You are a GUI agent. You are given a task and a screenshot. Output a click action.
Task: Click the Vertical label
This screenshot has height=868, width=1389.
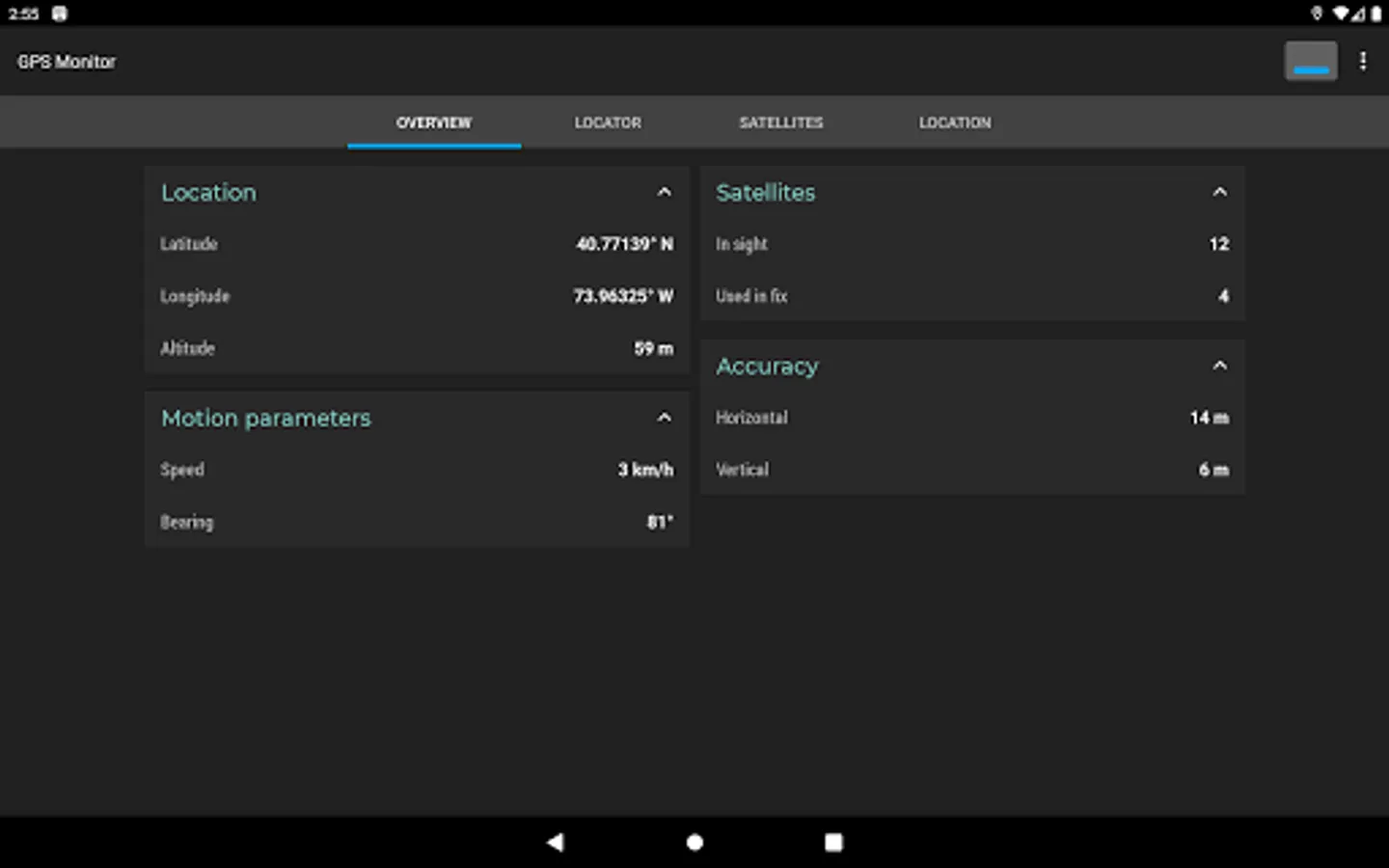pyautogui.click(x=742, y=470)
